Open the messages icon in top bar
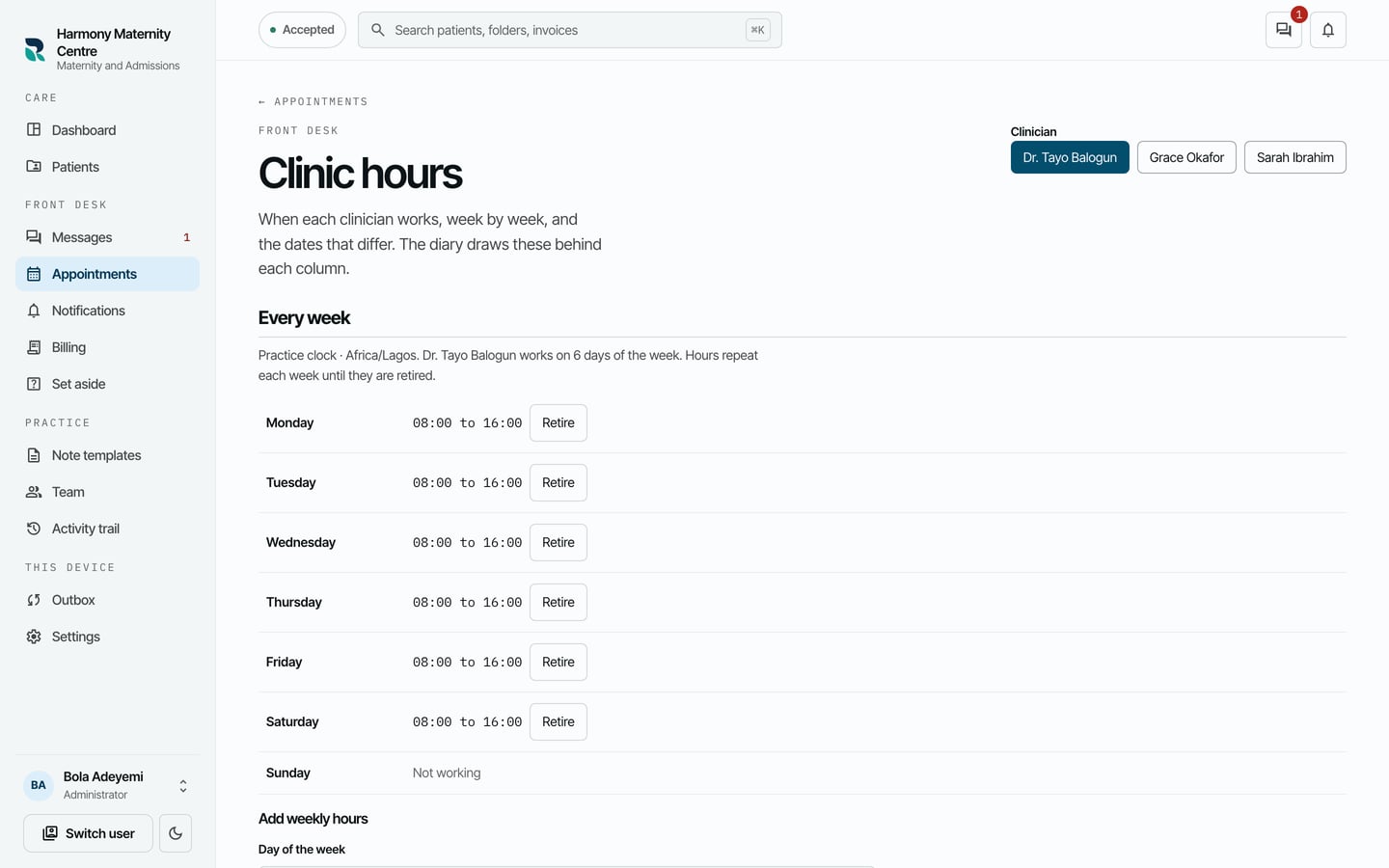The image size is (1389, 868). tap(1284, 30)
